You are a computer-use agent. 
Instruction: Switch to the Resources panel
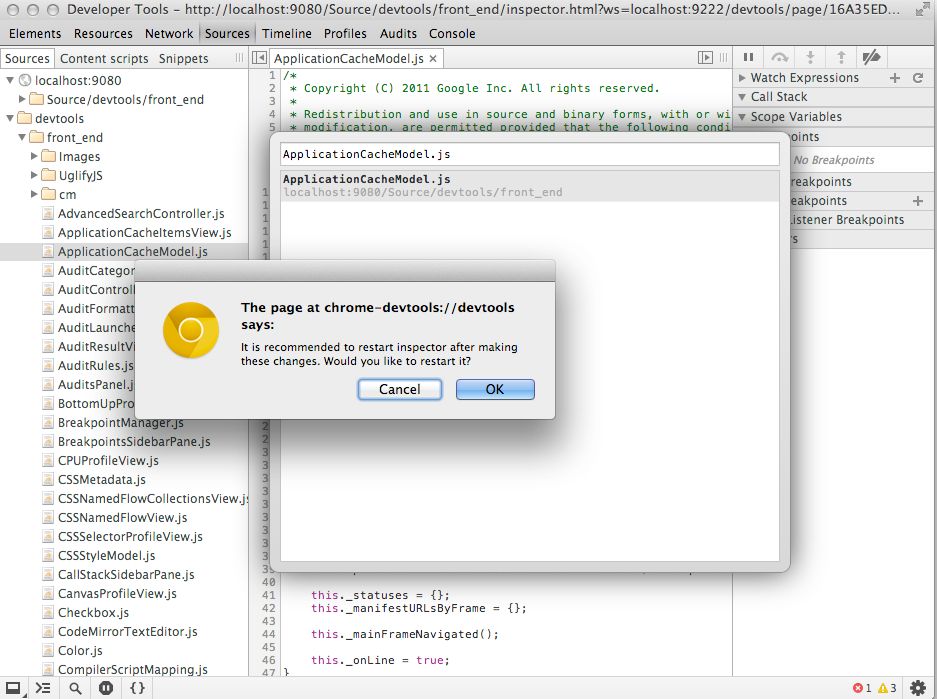[x=103, y=33]
